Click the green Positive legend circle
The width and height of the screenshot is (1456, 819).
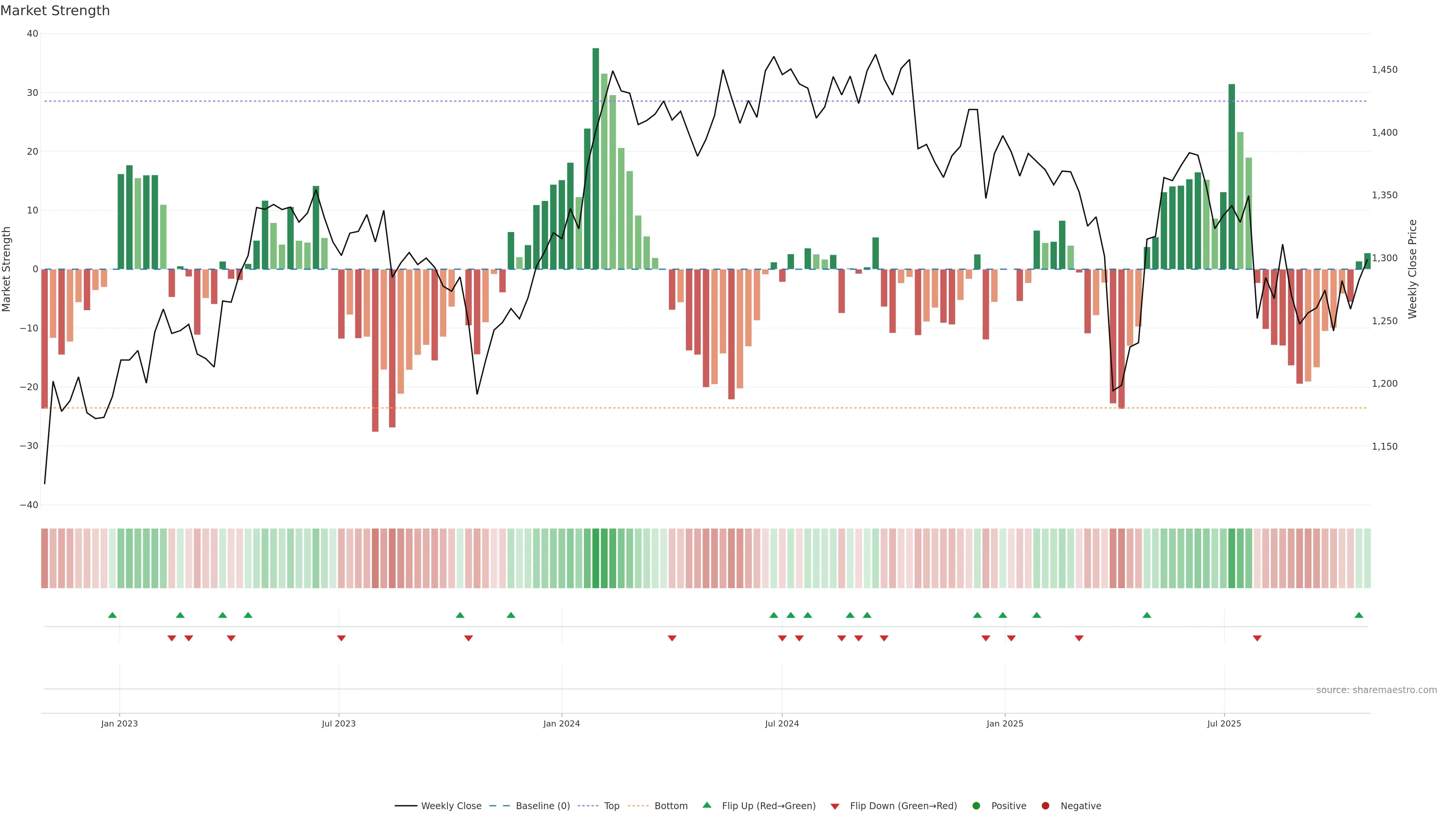pos(976,805)
